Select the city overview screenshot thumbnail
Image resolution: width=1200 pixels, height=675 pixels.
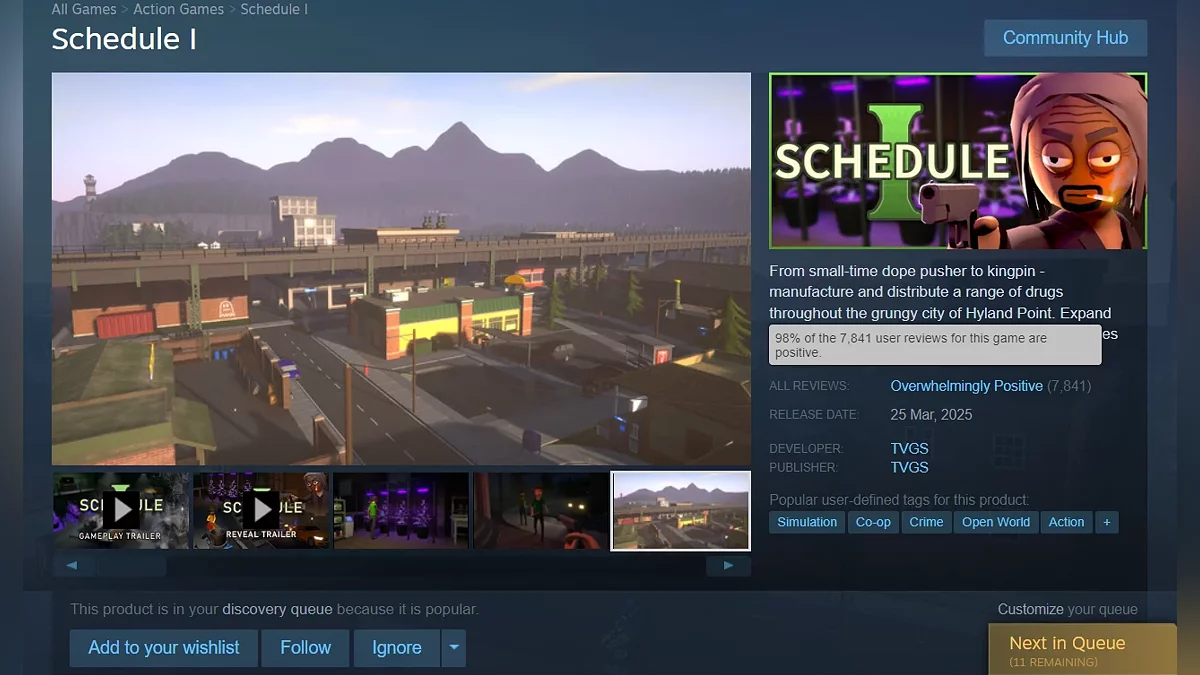tap(680, 510)
